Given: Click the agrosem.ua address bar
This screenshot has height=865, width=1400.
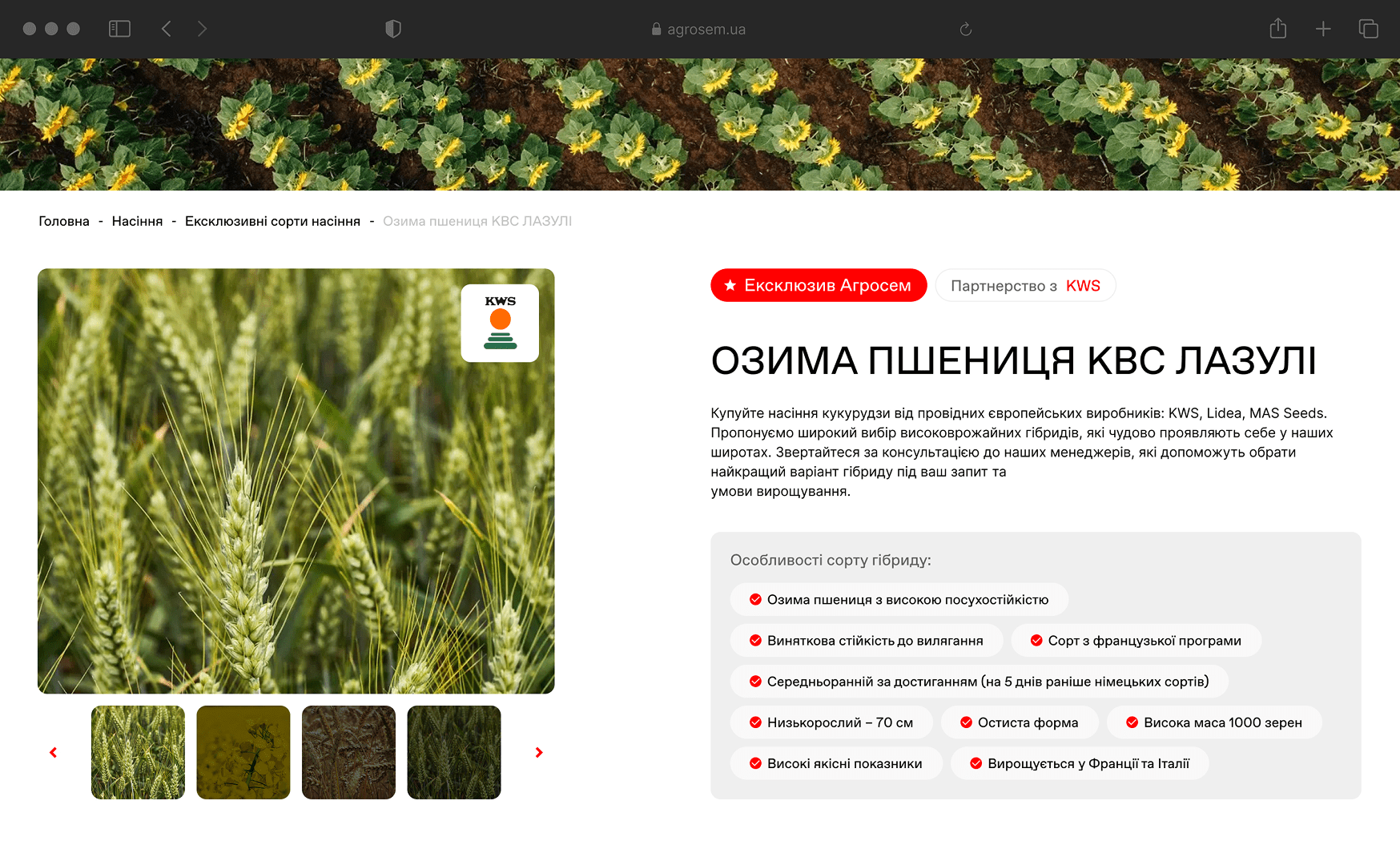Looking at the screenshot, I should click(699, 30).
